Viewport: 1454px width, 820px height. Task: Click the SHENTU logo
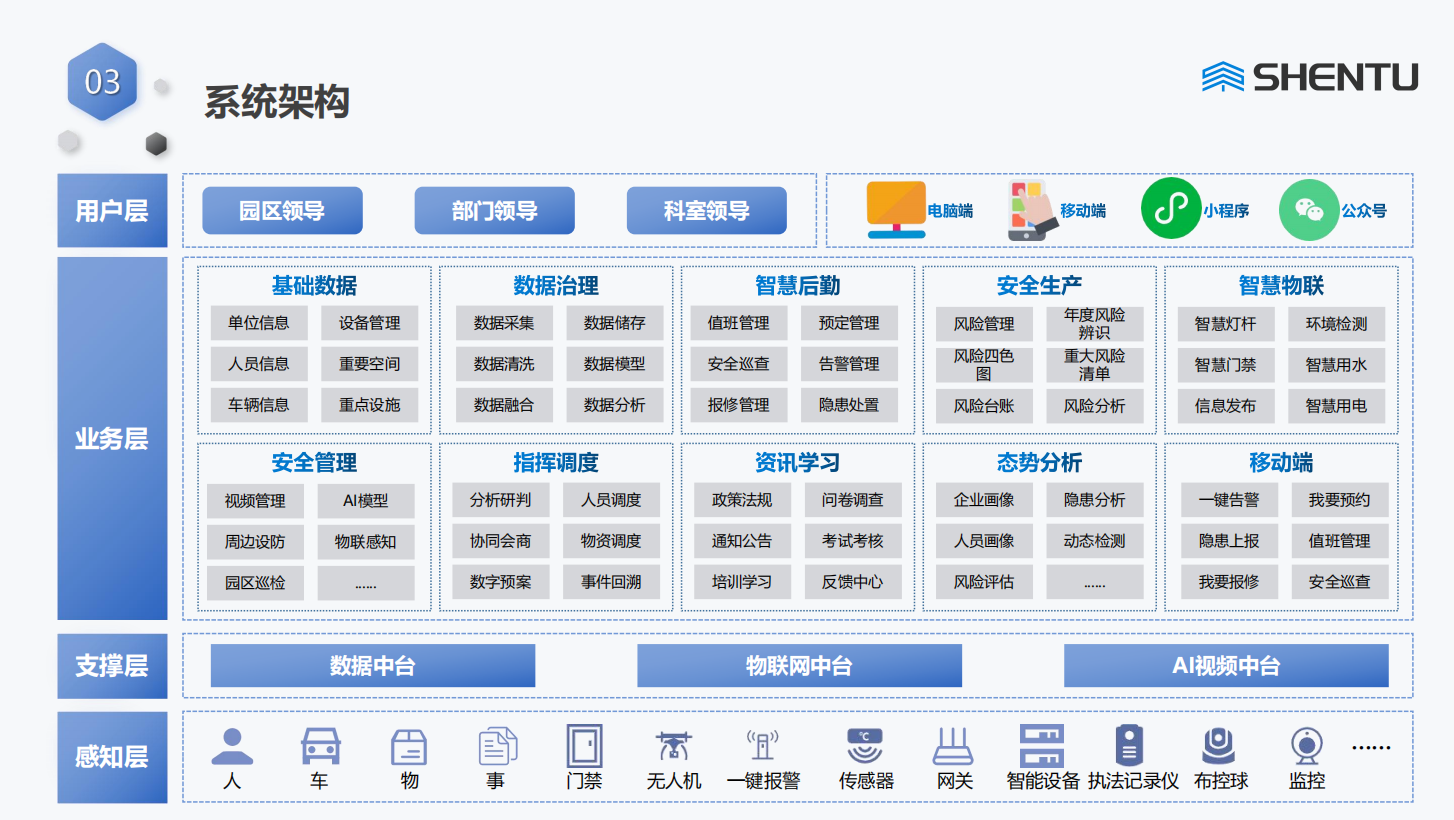(x=1309, y=77)
